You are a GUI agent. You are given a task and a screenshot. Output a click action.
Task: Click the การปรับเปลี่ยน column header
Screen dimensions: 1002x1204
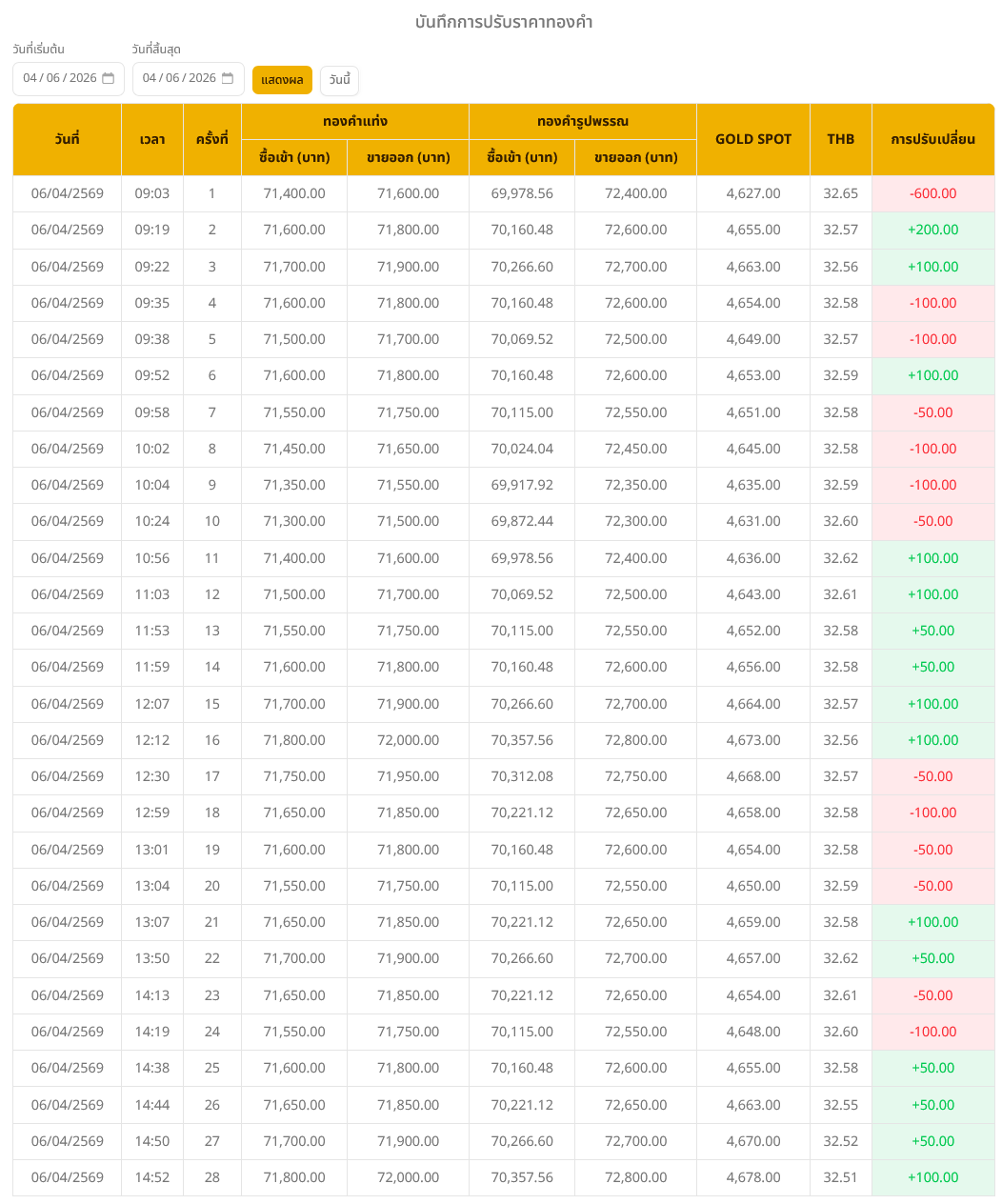click(x=932, y=139)
